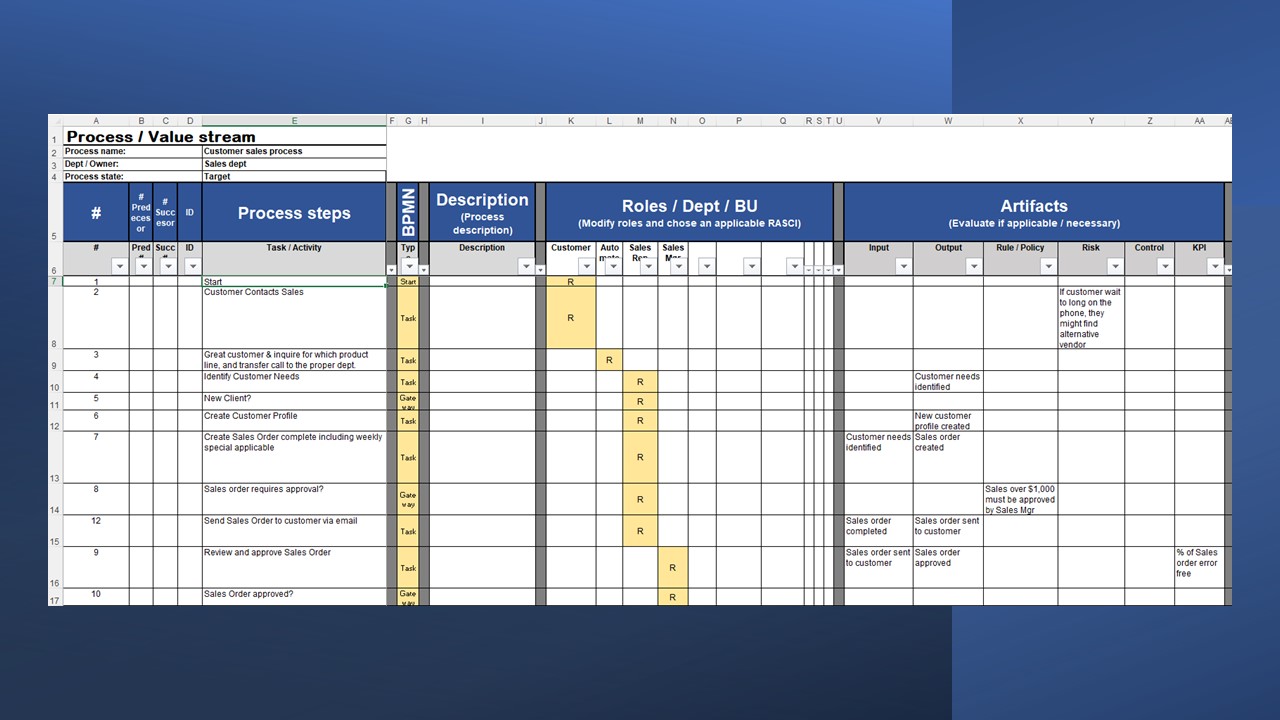1280x720 pixels.
Task: Open the Control column filter dropdown
Action: 1165,267
